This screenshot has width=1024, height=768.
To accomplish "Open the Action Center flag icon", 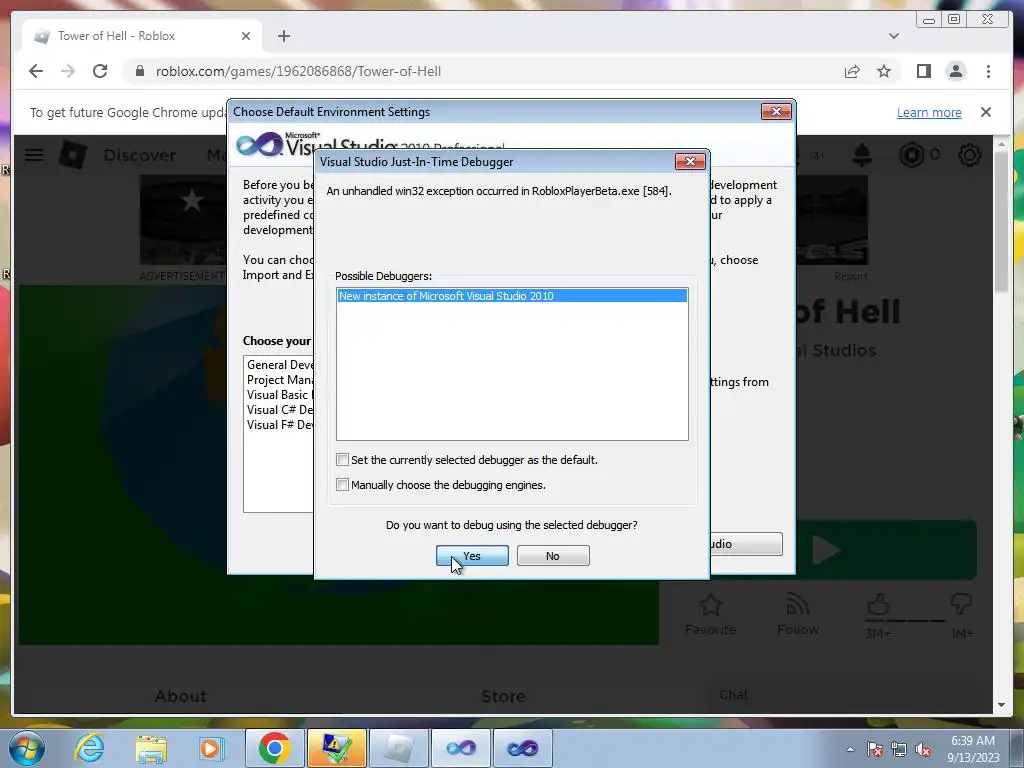I will coord(874,749).
